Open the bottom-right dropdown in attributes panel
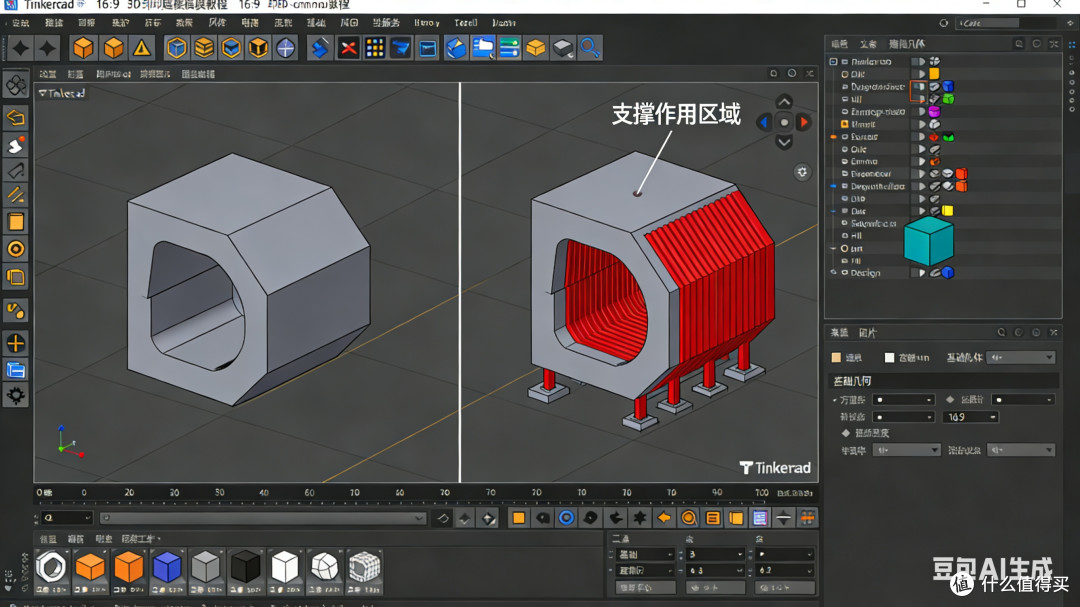 click(1021, 450)
